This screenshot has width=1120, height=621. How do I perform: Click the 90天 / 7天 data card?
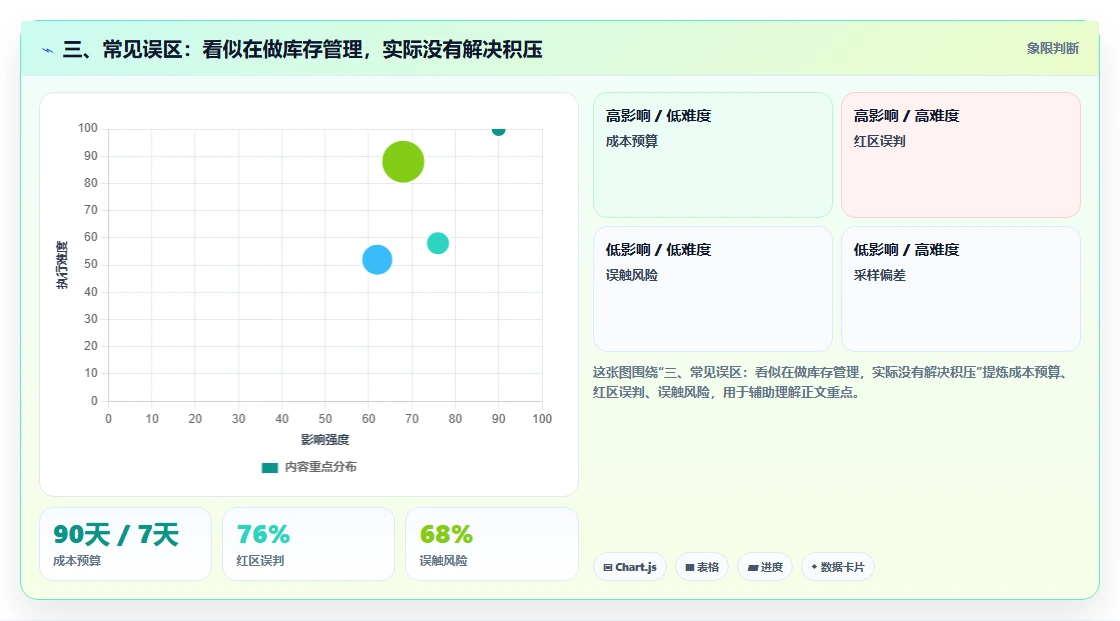point(125,544)
